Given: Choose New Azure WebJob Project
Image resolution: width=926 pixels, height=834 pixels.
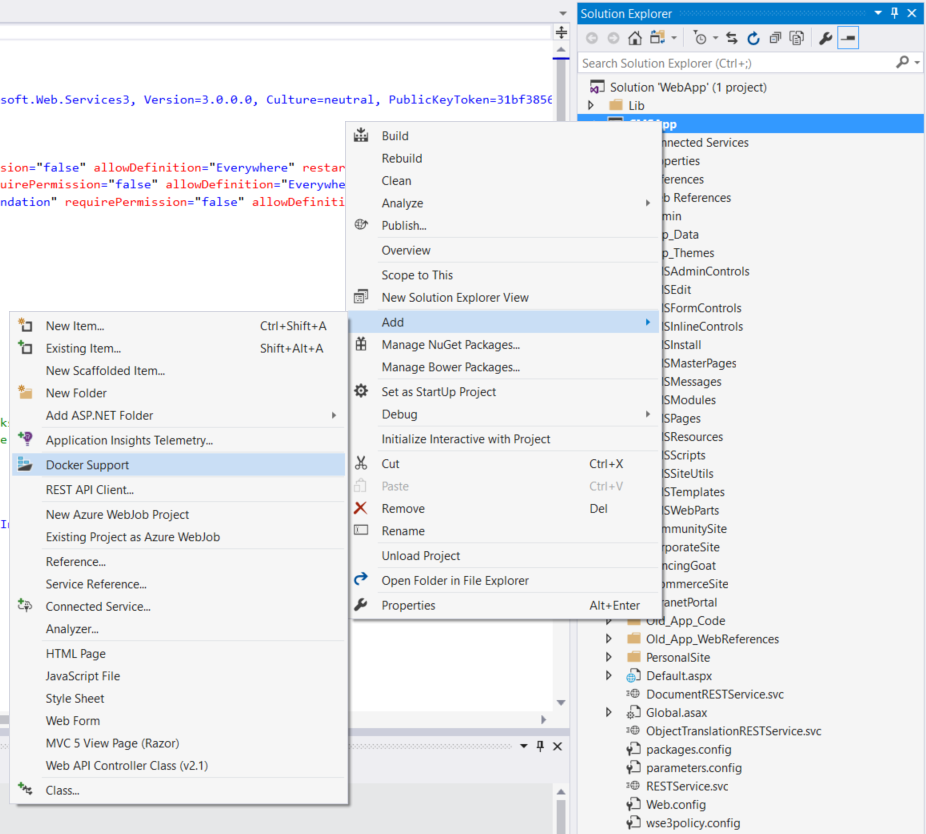Looking at the screenshot, I should 178,514.
